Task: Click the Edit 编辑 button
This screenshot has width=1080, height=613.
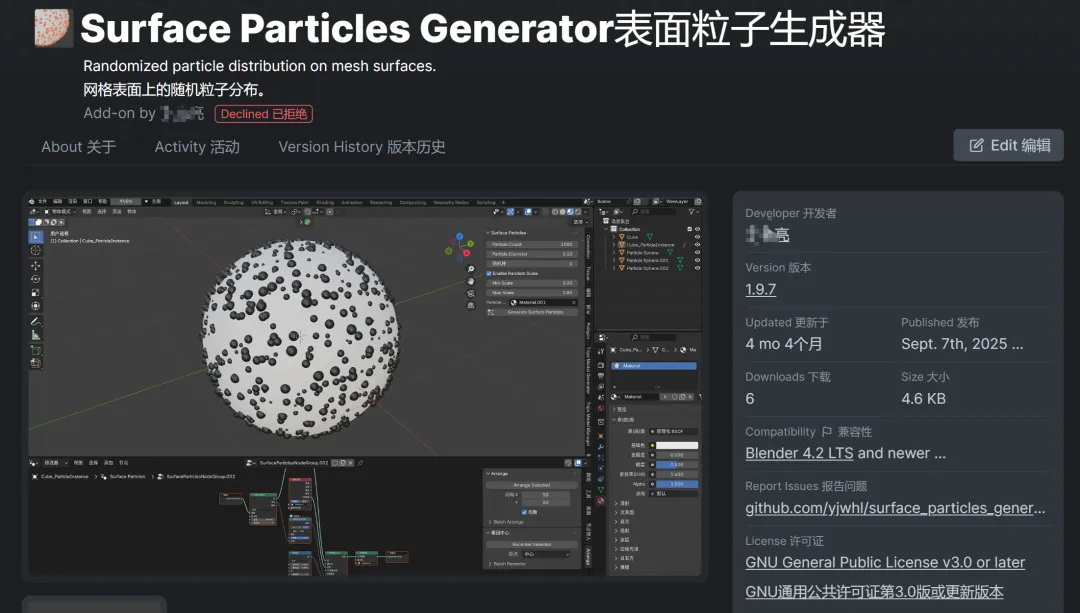Action: pos(1008,145)
